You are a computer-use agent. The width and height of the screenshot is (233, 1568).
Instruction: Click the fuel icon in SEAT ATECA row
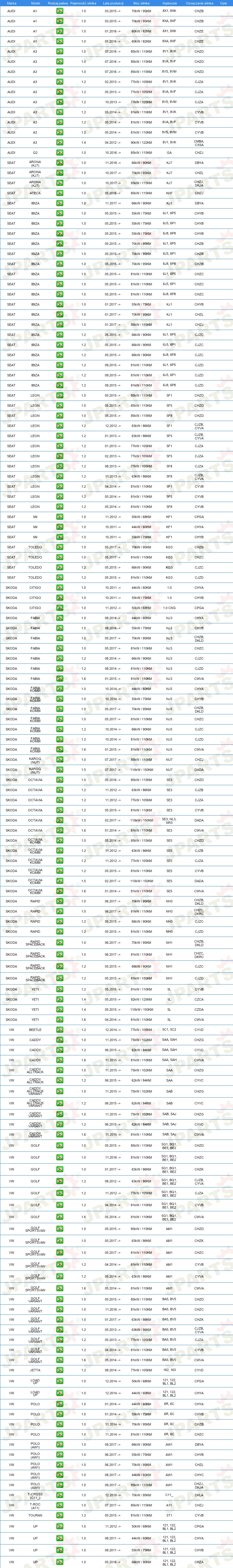tap(60, 193)
